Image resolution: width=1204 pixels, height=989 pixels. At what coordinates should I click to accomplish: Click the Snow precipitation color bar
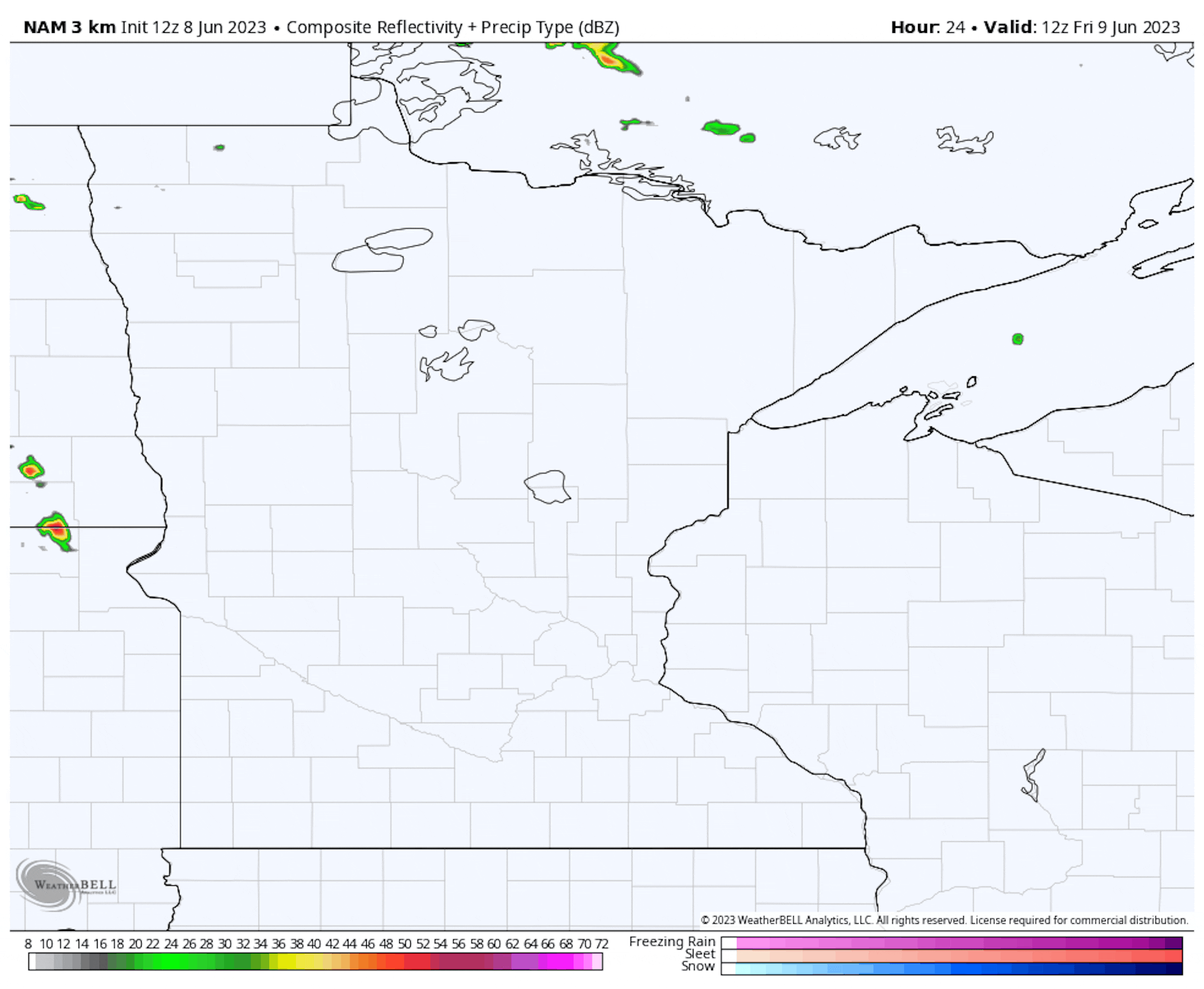point(951,968)
